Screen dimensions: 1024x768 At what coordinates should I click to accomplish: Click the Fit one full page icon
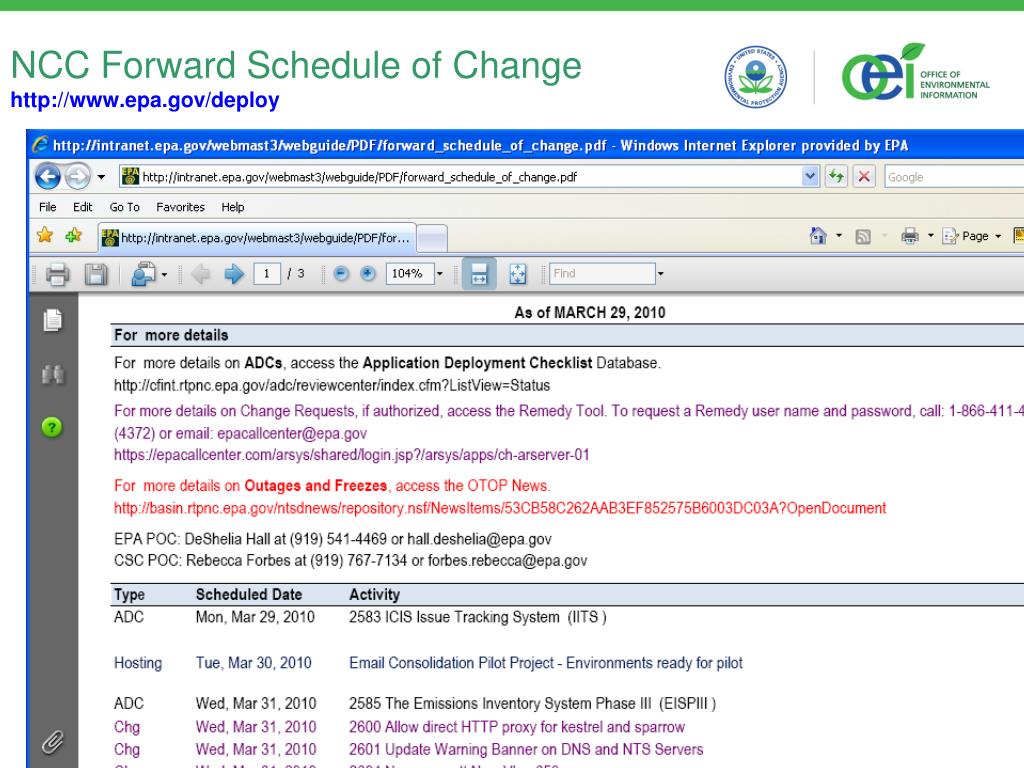[518, 274]
